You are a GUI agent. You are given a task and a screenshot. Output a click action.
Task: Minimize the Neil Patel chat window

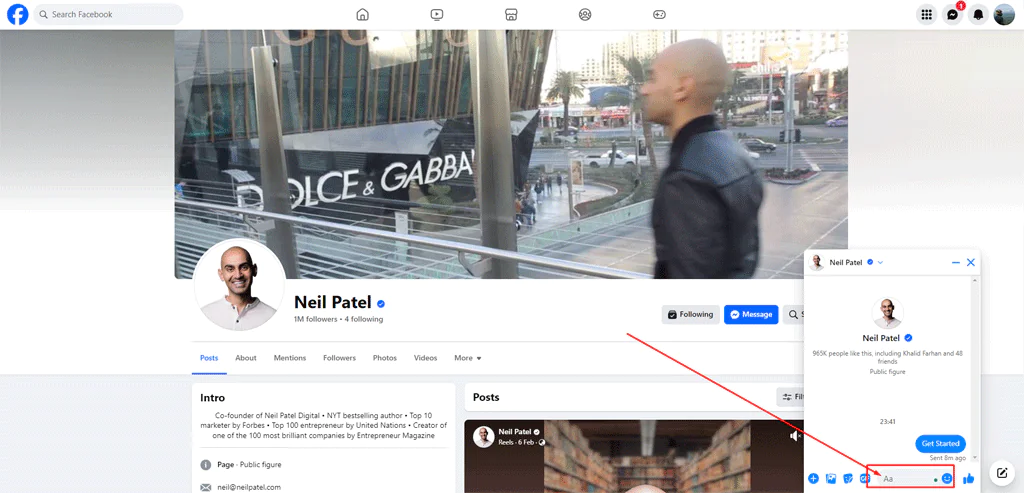(955, 262)
